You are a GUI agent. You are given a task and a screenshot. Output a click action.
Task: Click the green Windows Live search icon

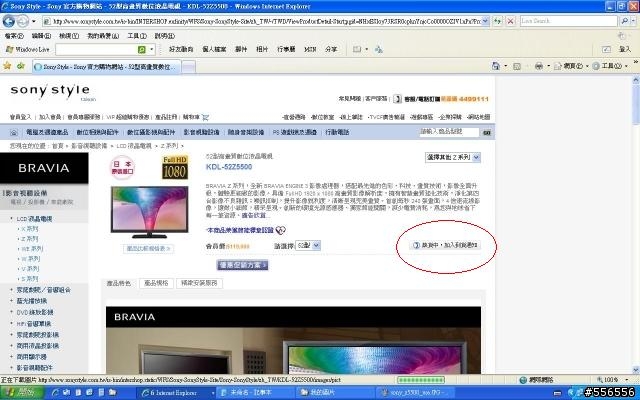point(142,49)
